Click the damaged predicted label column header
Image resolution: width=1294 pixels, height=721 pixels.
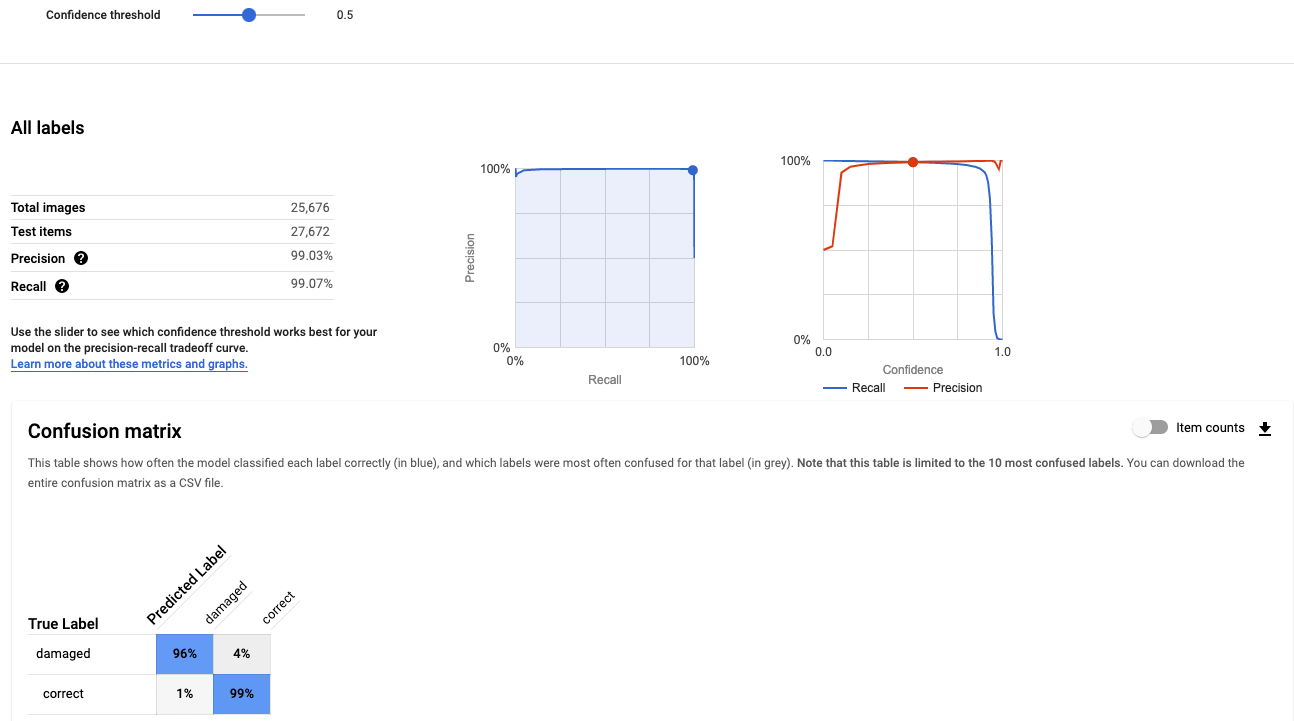click(226, 602)
